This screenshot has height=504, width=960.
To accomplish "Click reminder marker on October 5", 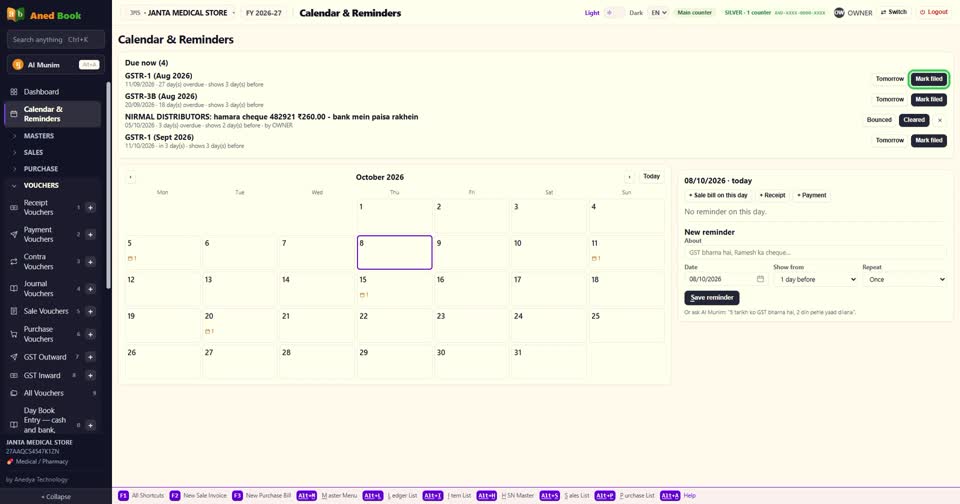I will [x=132, y=258].
